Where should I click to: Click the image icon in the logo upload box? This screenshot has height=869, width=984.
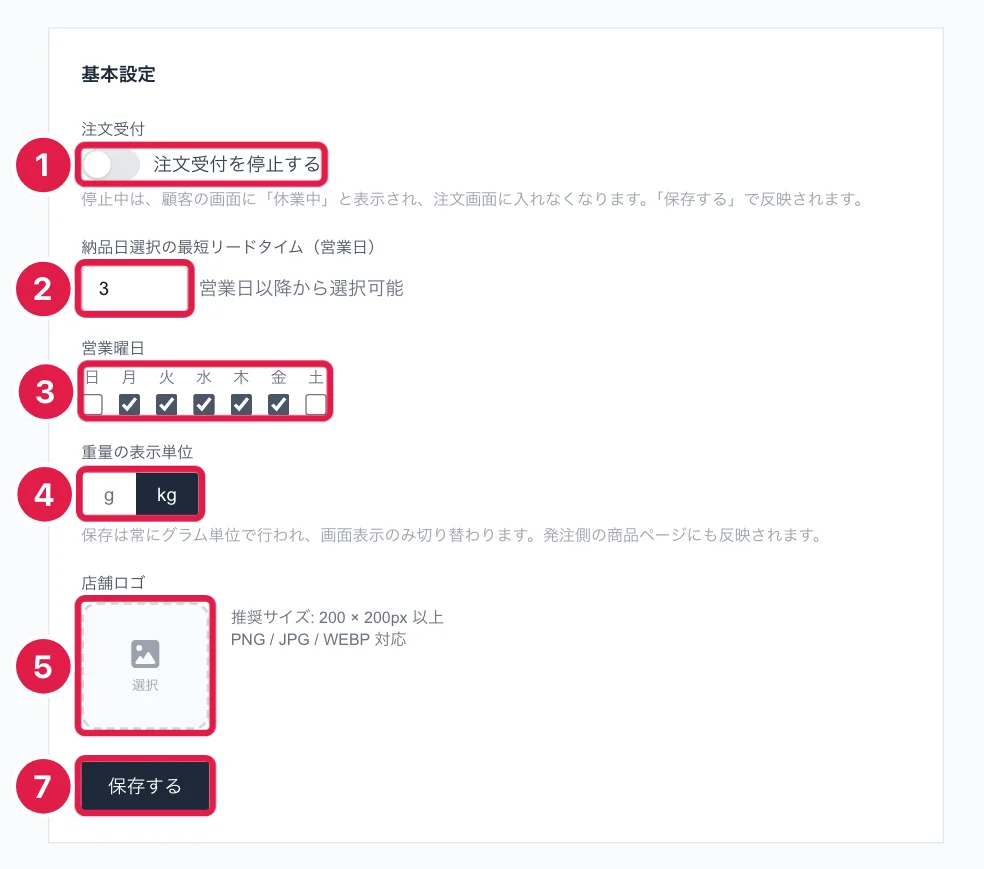click(x=145, y=654)
